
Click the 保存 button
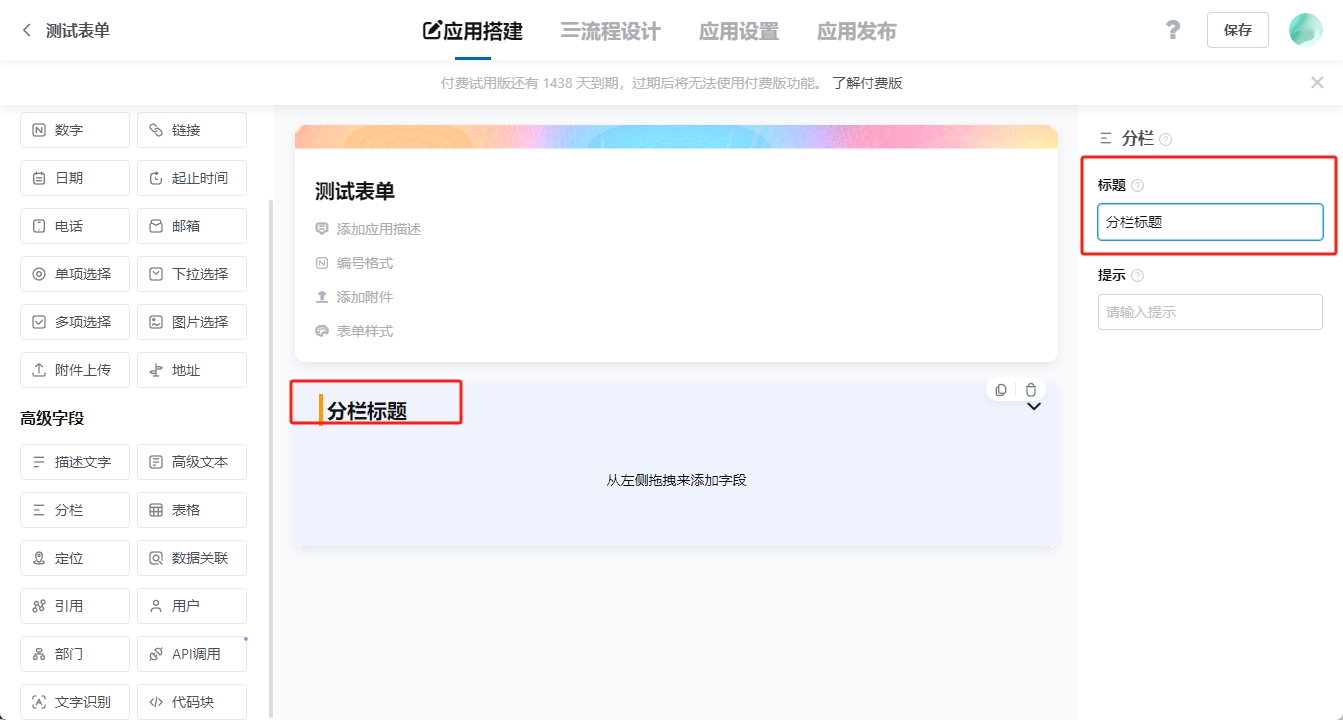coord(1237,30)
